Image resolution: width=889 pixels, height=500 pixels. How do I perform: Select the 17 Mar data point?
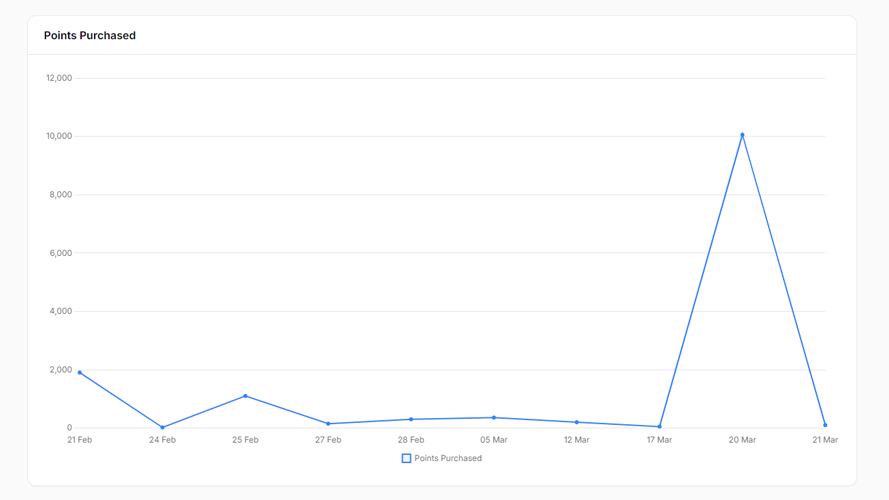659,426
